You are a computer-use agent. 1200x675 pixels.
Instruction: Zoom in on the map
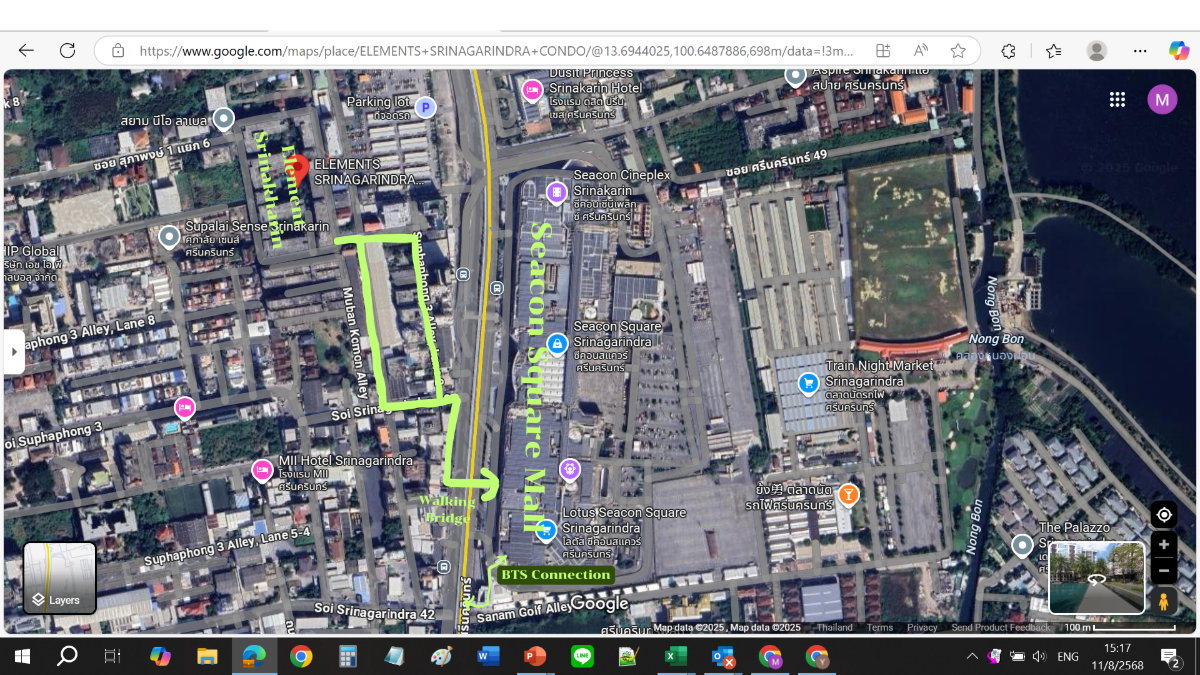[x=1163, y=545]
